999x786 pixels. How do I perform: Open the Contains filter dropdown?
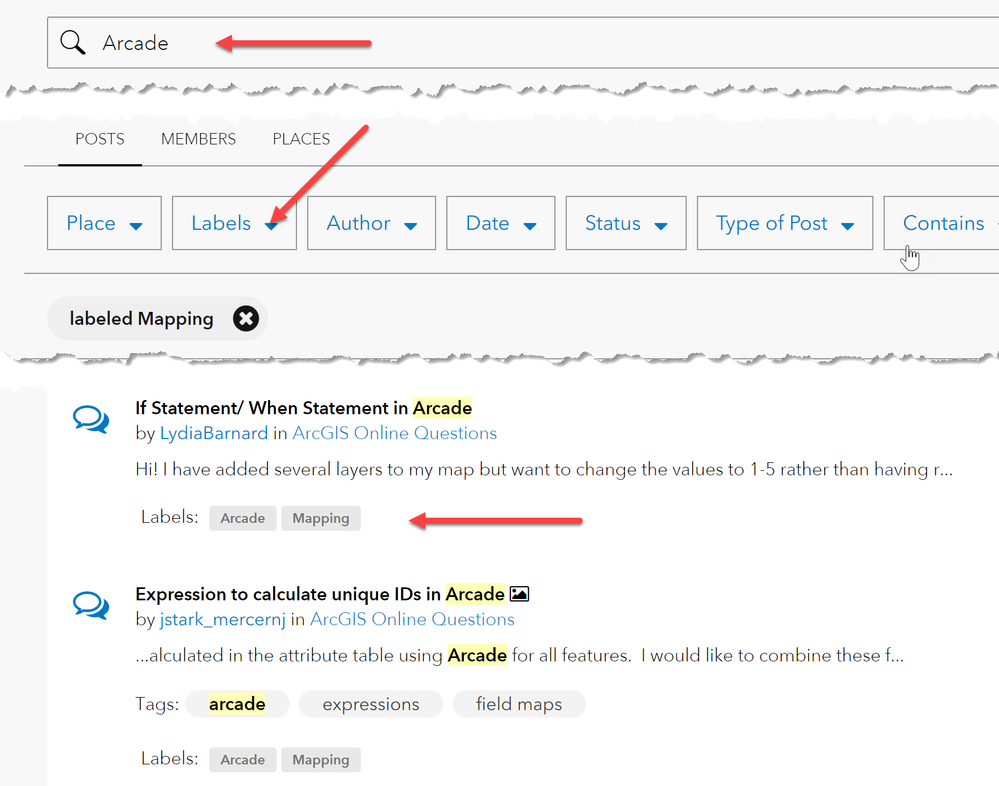click(941, 223)
